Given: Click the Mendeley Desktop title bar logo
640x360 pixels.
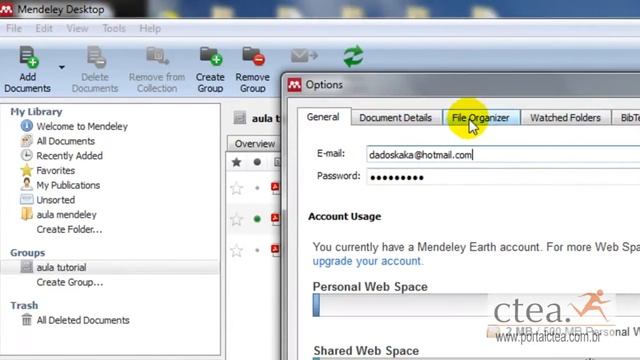Looking at the screenshot, I should [6, 9].
